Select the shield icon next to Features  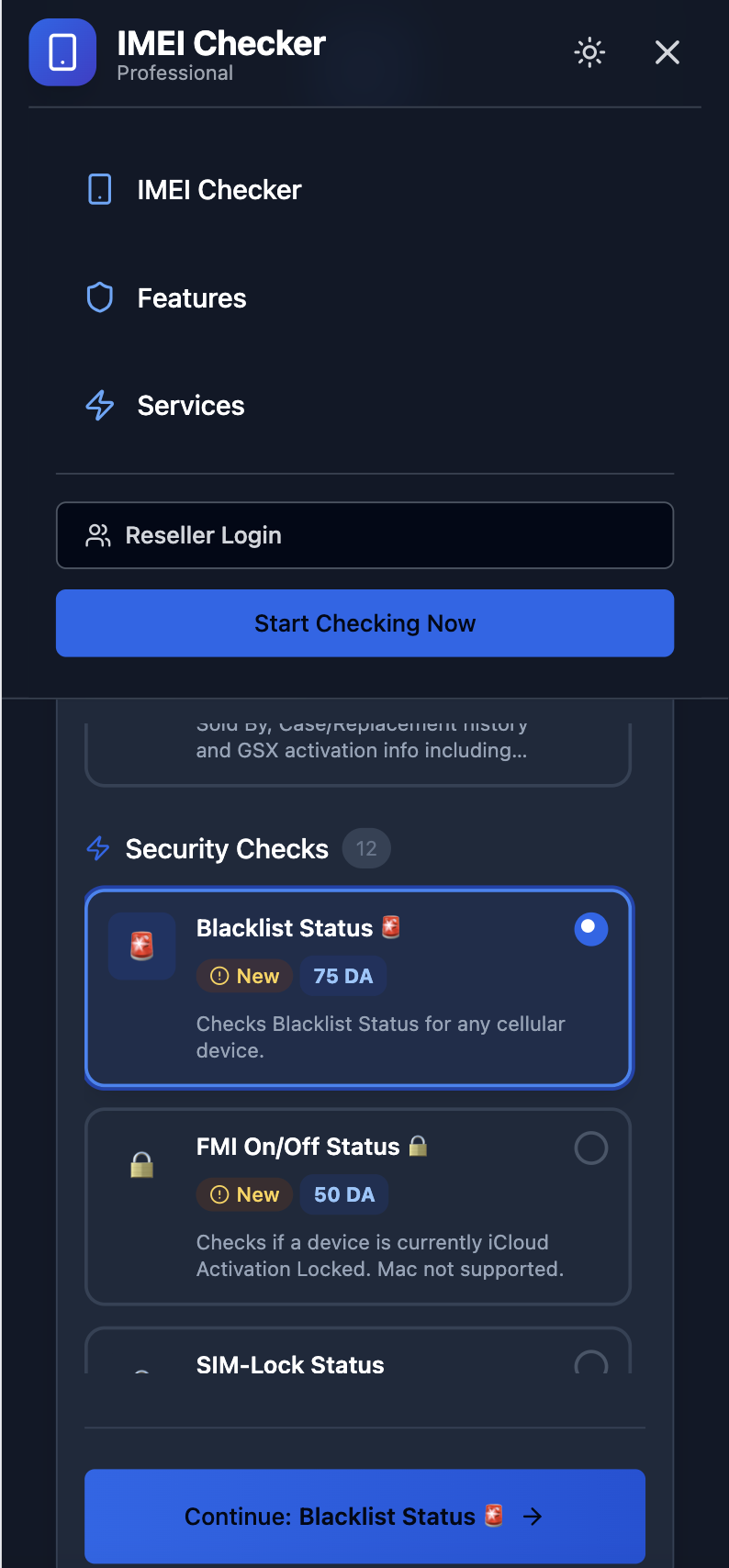pos(99,297)
